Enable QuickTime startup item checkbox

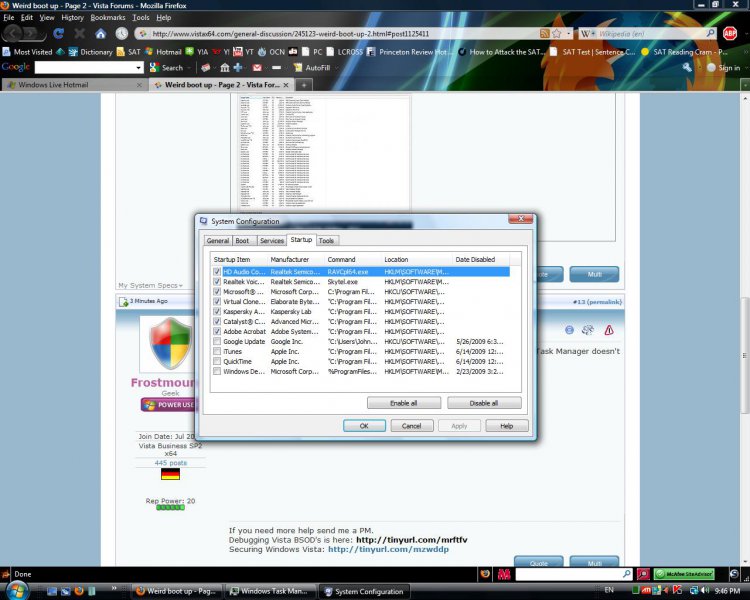[x=217, y=361]
